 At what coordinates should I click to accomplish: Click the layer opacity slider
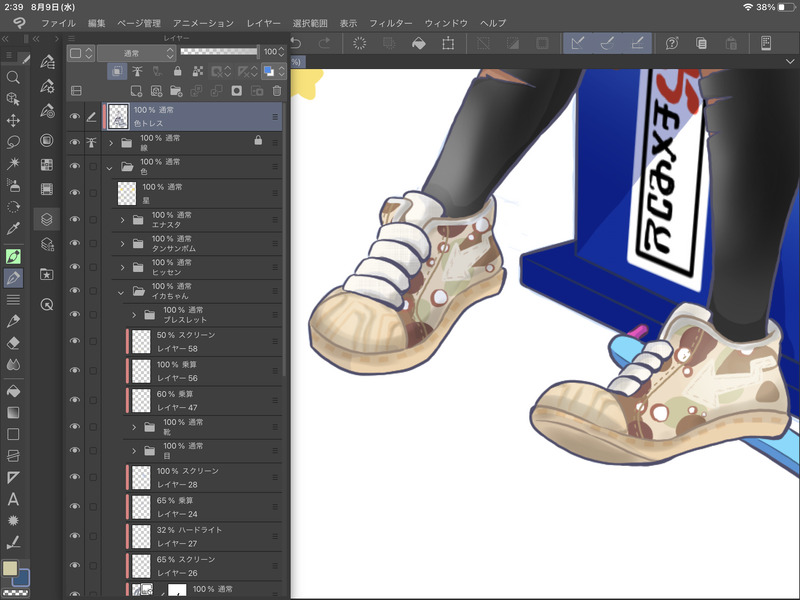(x=218, y=51)
